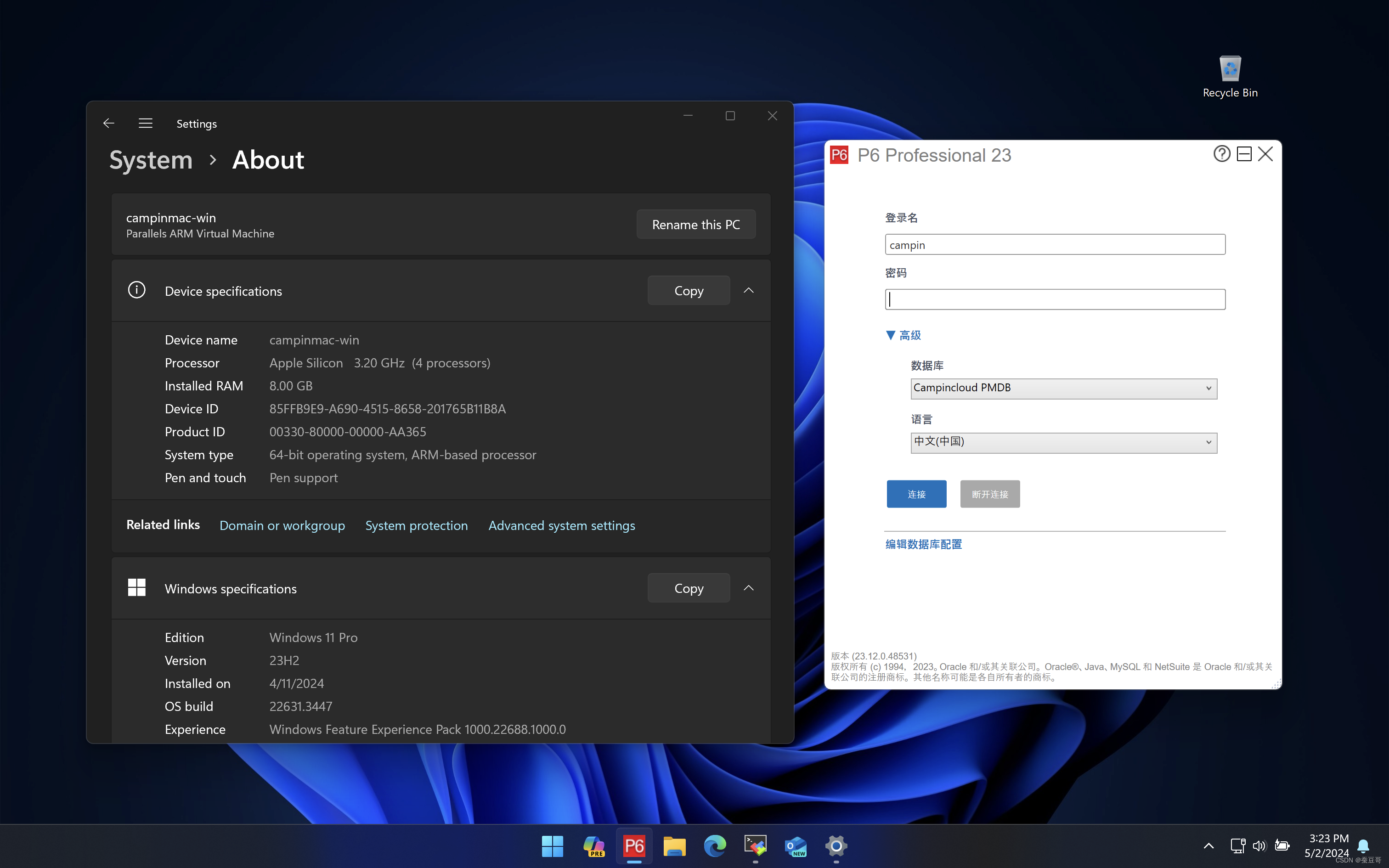The width and height of the screenshot is (1389, 868).
Task: Minimize the Settings window
Action: tap(688, 116)
